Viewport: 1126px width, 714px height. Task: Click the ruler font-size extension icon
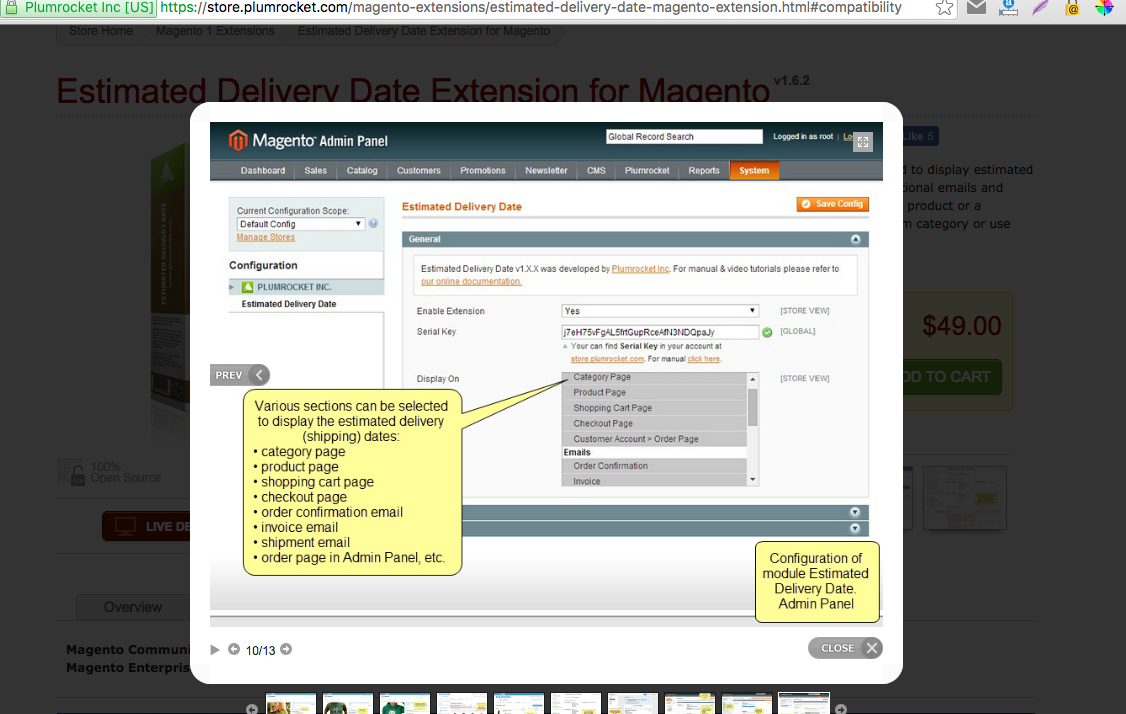[x=1008, y=8]
